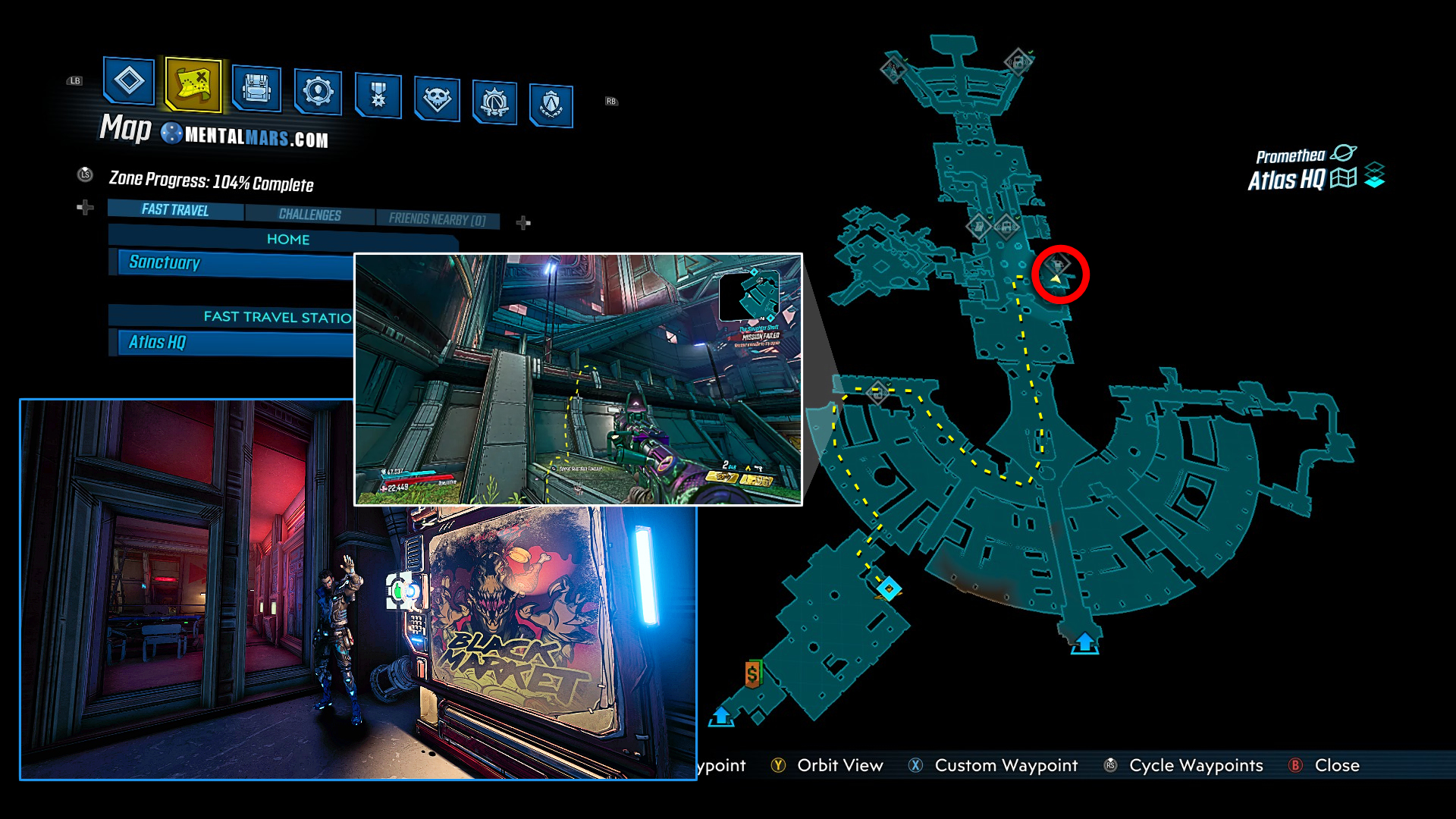Click the yellow player arrow on map
This screenshot has width=1456, height=819.
click(1056, 279)
